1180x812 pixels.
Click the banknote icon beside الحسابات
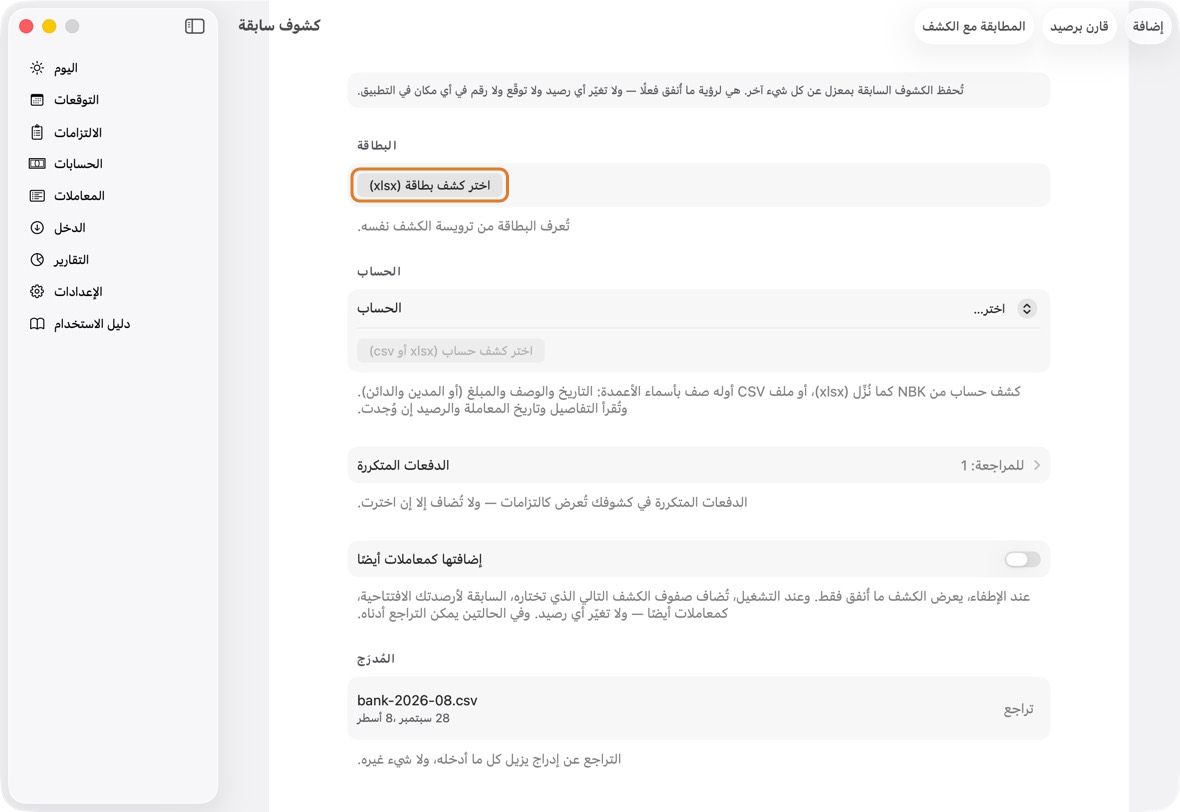(x=37, y=164)
